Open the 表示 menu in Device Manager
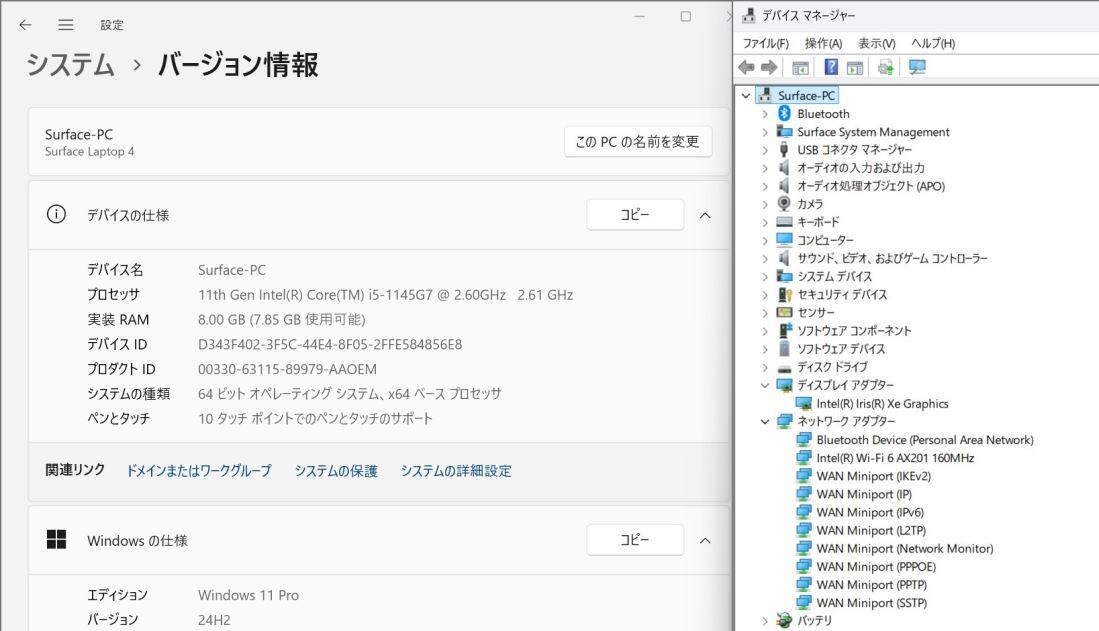This screenshot has height=631, width=1099. pyautogui.click(x=874, y=42)
